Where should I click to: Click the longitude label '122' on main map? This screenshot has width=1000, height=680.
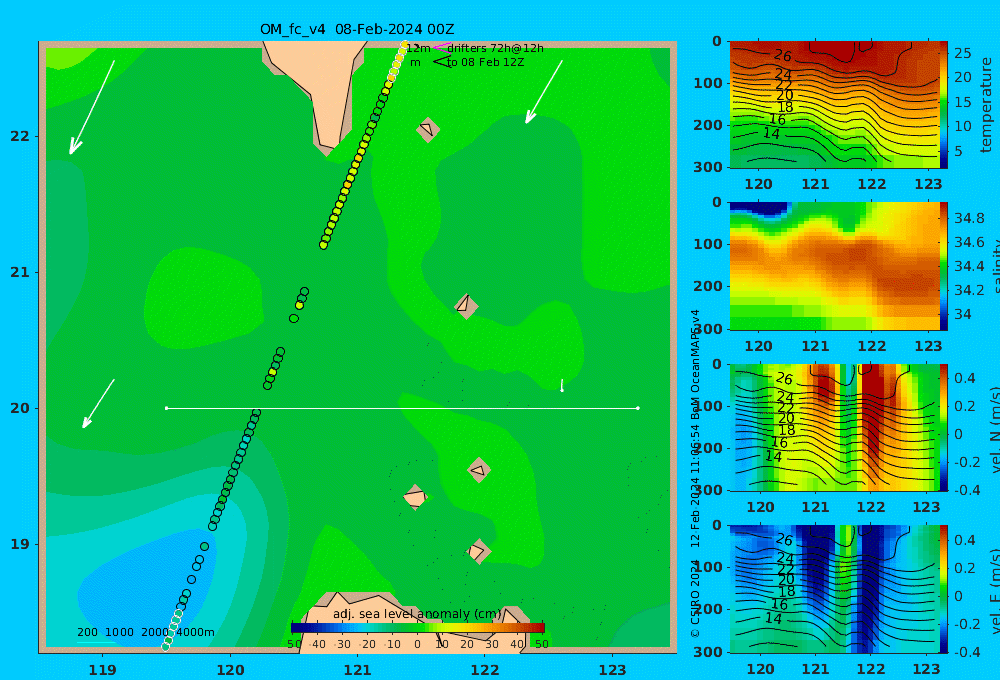[x=485, y=670]
